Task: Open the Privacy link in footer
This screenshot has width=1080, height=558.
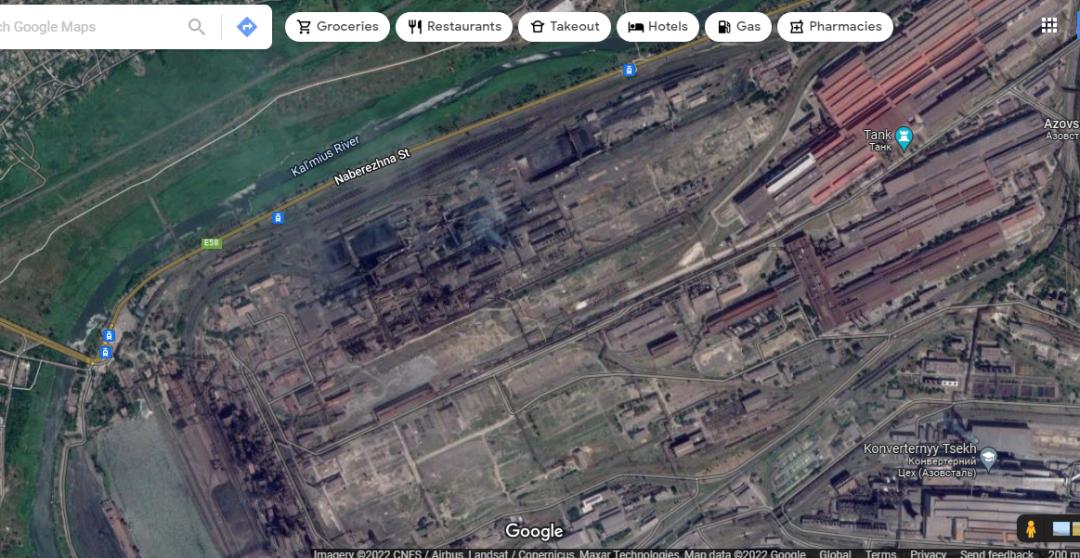Action: pyautogui.click(x=928, y=553)
